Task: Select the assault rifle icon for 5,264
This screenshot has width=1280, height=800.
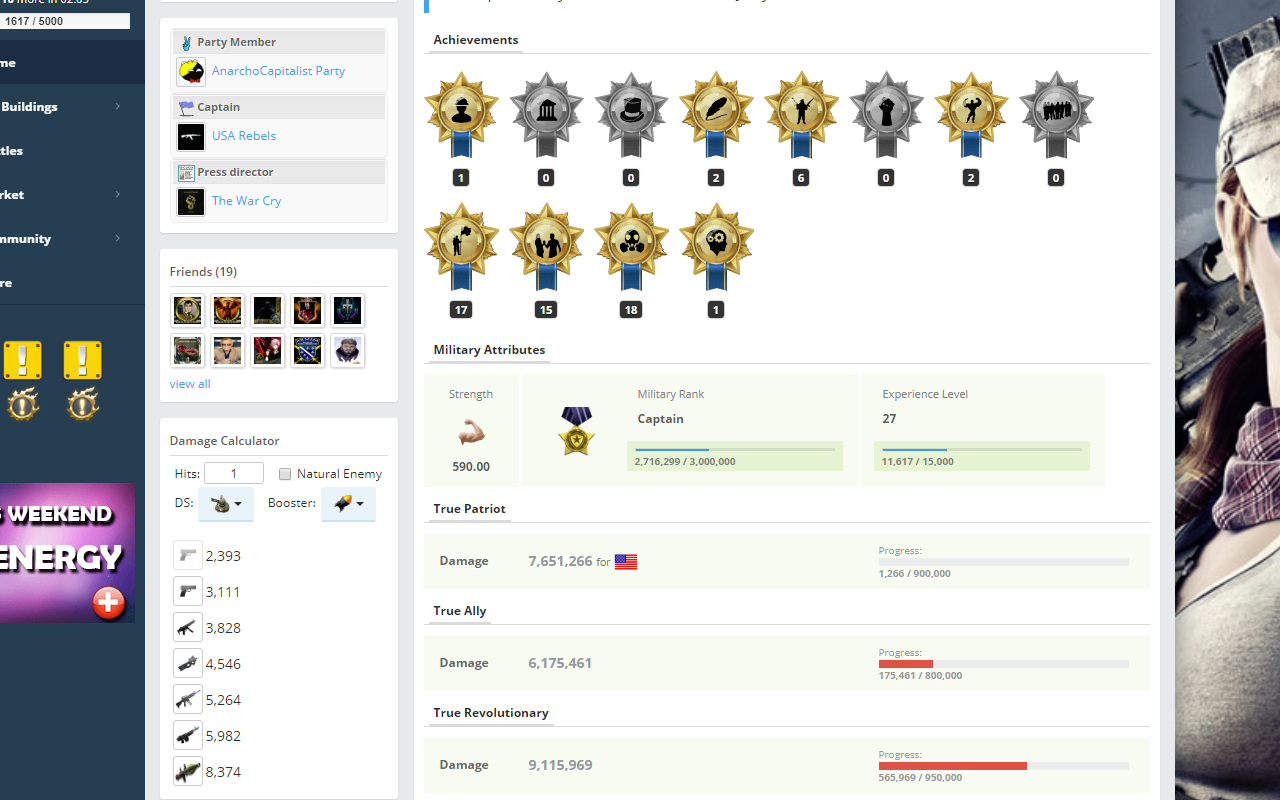Action: (x=188, y=699)
